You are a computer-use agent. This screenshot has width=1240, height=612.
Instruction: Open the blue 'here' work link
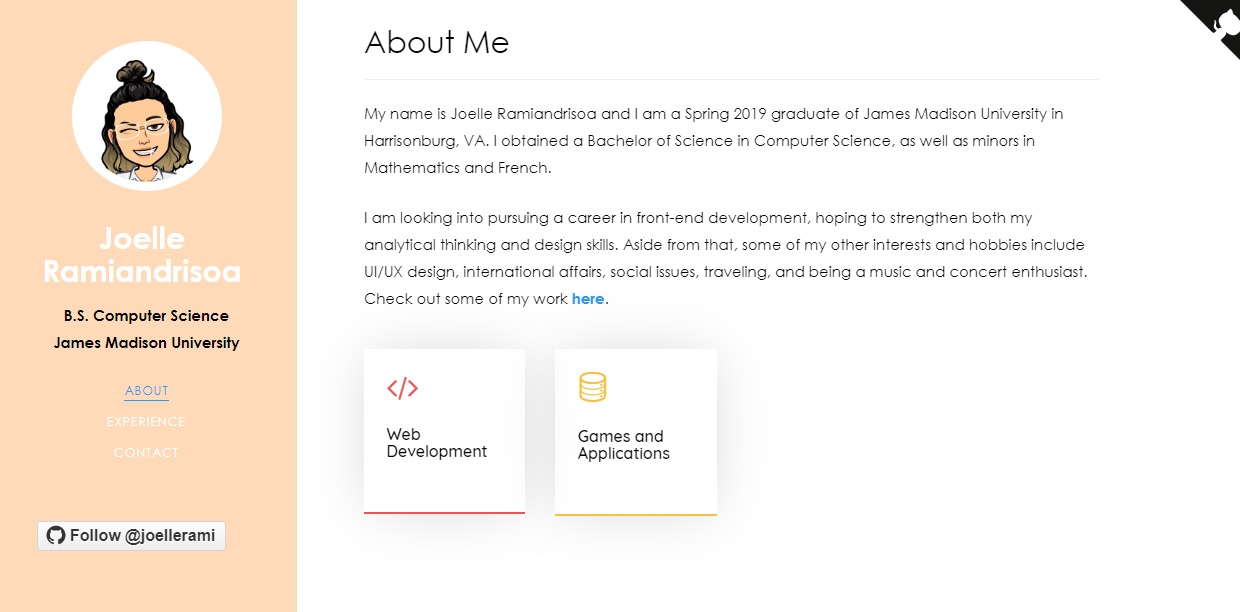(x=588, y=299)
